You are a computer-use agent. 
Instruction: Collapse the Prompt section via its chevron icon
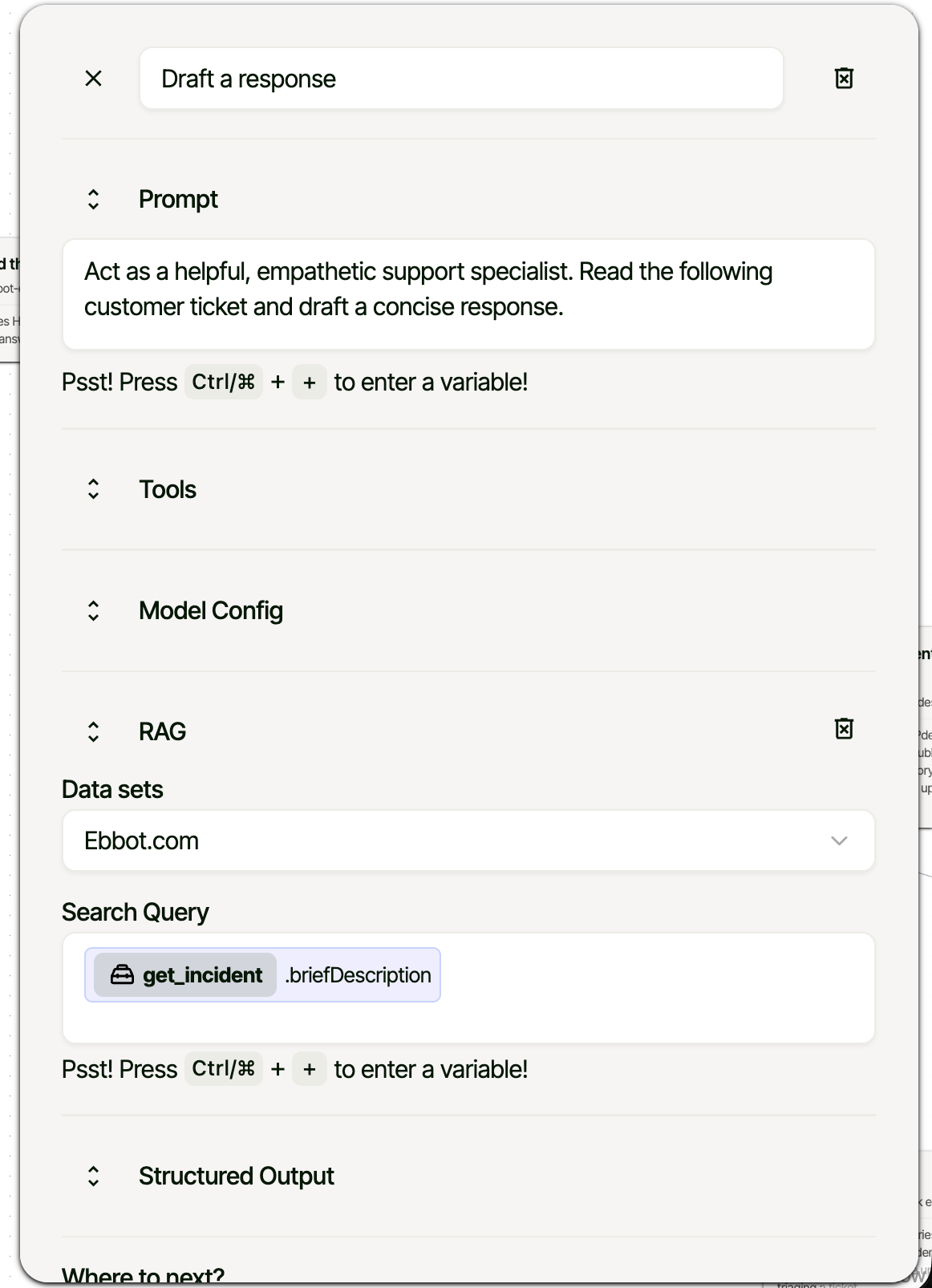[x=94, y=200]
